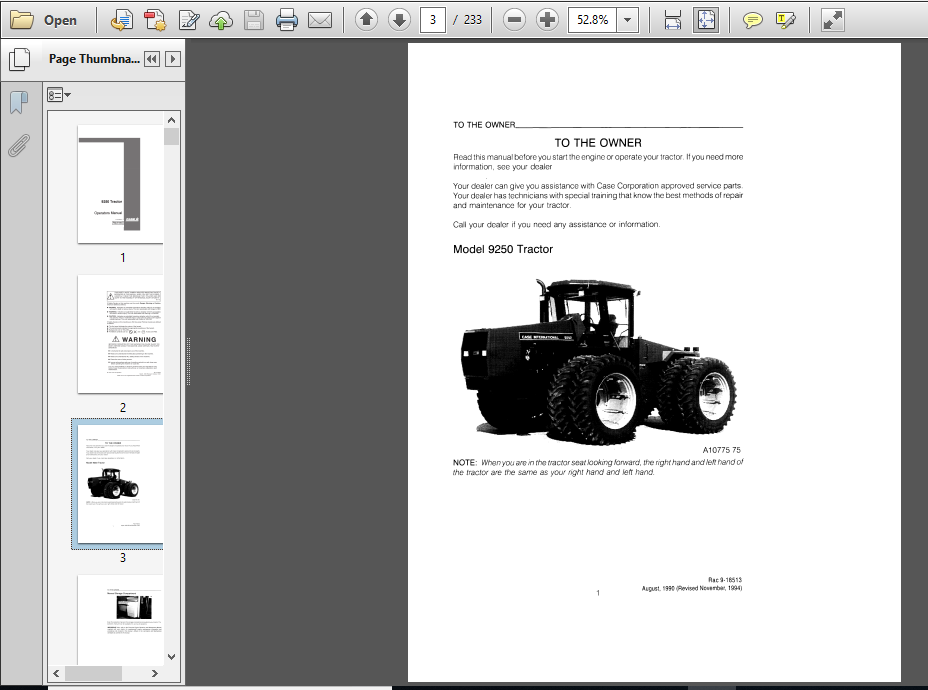Click the page number field showing 3
The height and width of the screenshot is (690, 928).
pyautogui.click(x=433, y=20)
